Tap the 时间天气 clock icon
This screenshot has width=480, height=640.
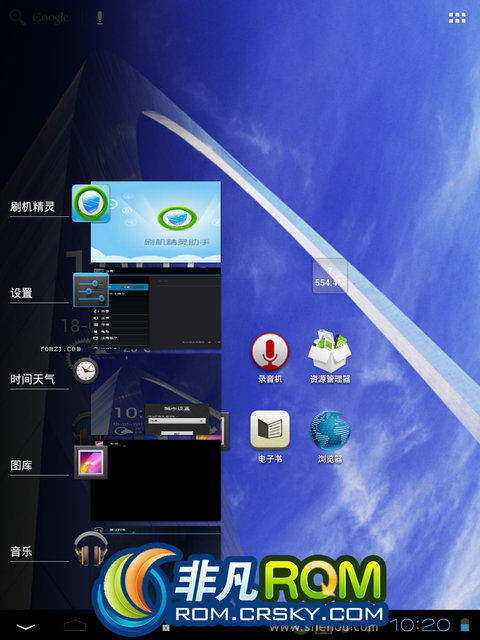[x=86, y=370]
